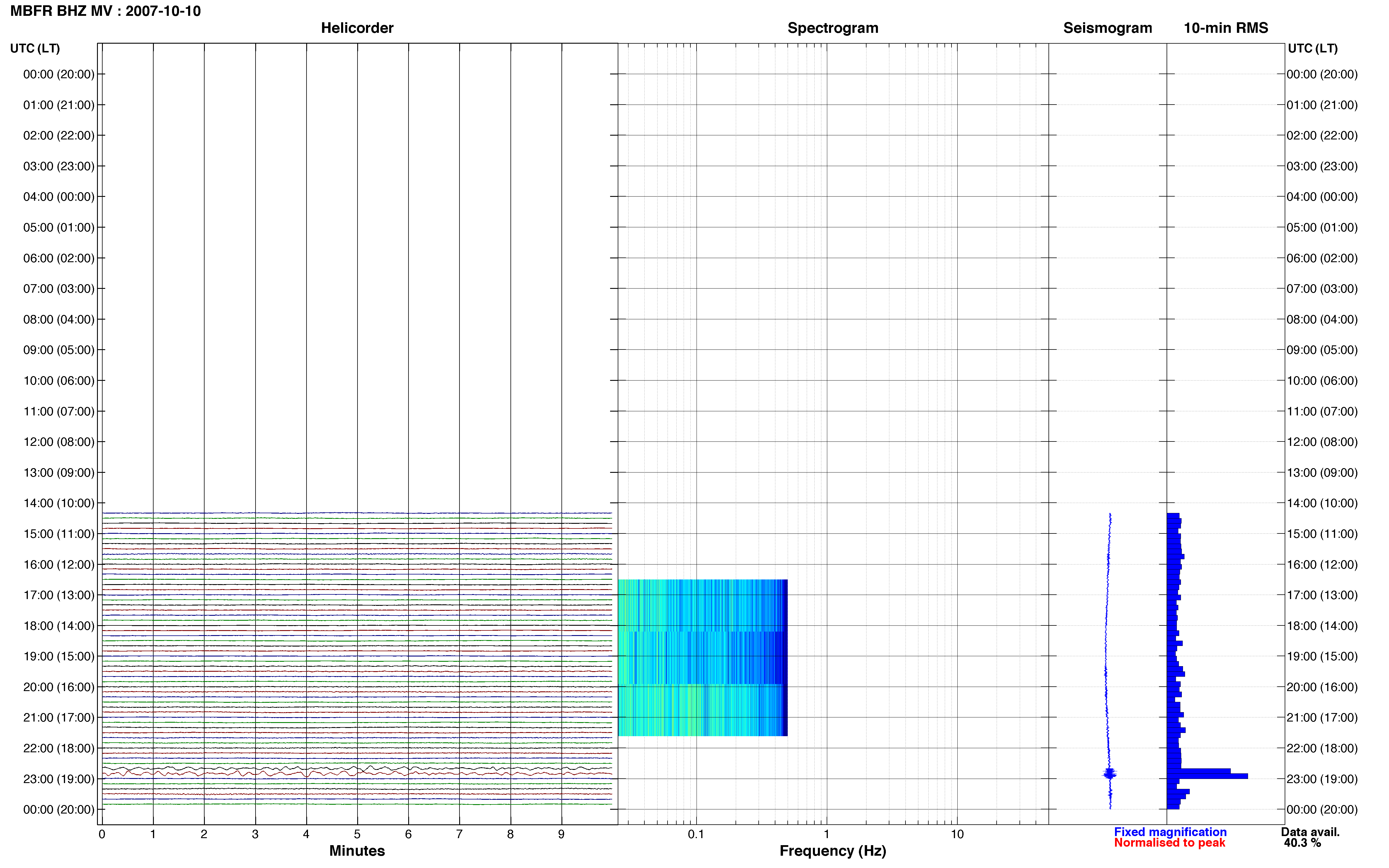Click the 'Seismogram' column heading
Viewport: 1389px width, 868px height.
tap(1108, 28)
